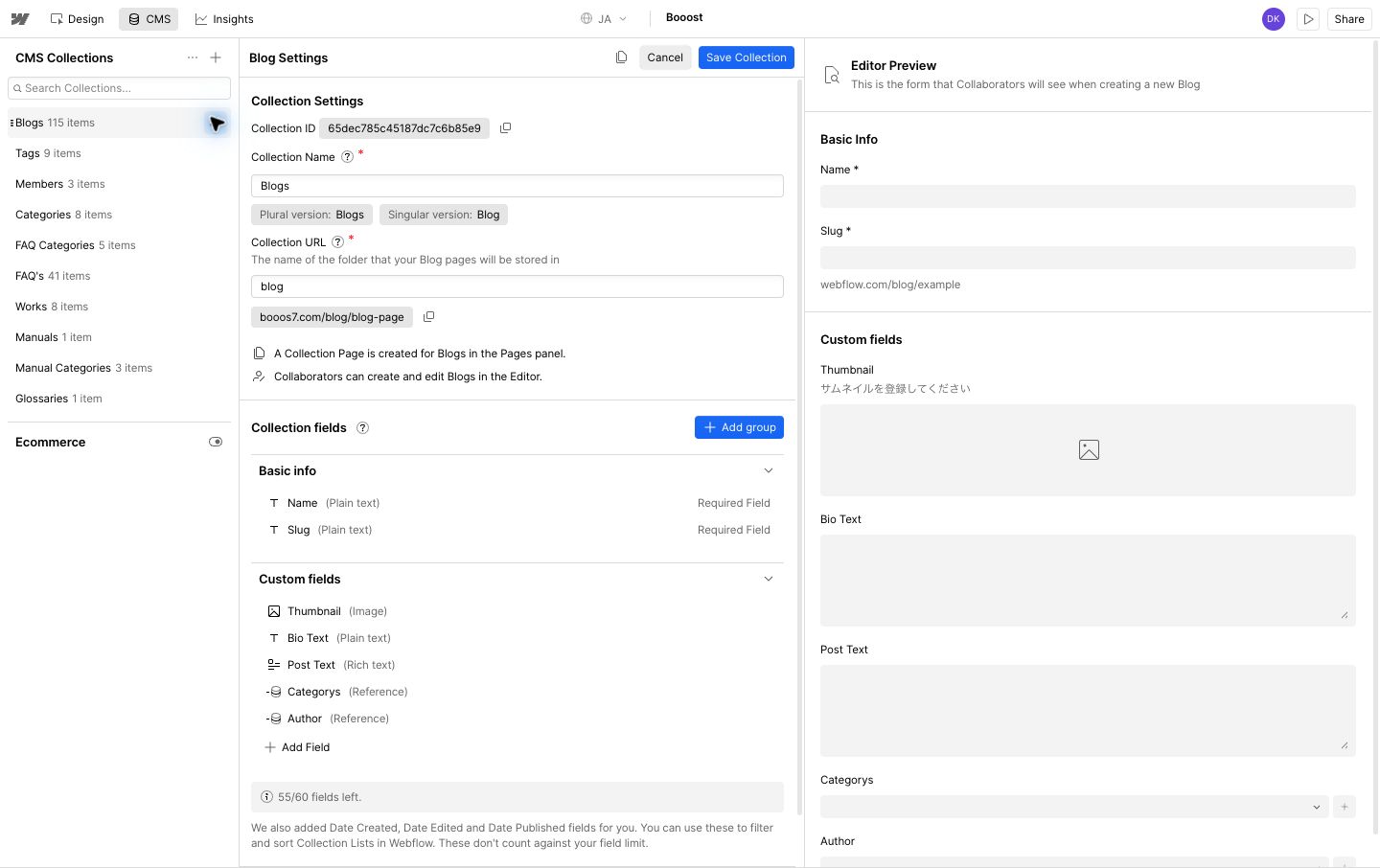Screen dimensions: 1380x868
Task: Add a new Categorys item with plus button
Action: 1345,807
